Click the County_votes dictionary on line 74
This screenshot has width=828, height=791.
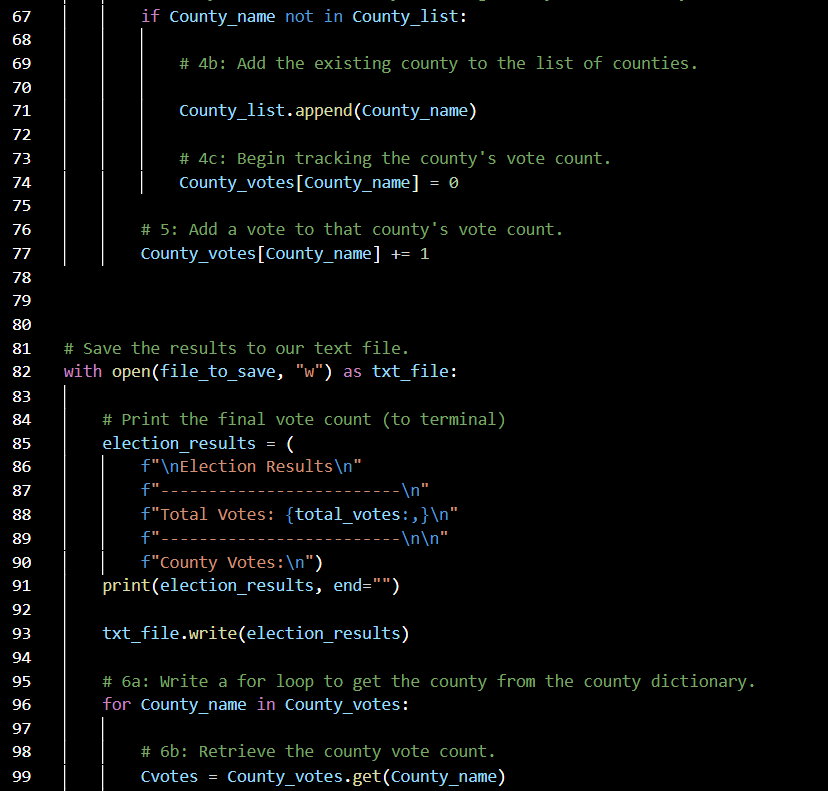pyautogui.click(x=236, y=182)
